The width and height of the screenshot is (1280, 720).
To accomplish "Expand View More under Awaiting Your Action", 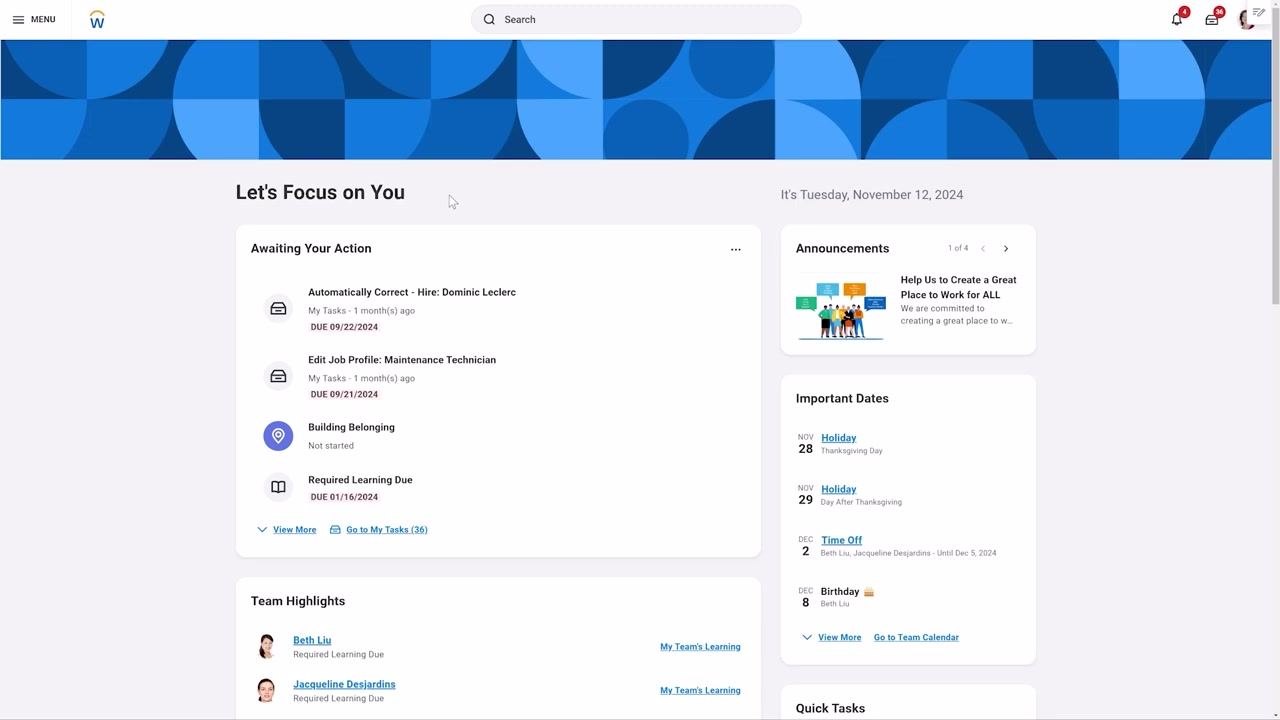I will pyautogui.click(x=286, y=530).
